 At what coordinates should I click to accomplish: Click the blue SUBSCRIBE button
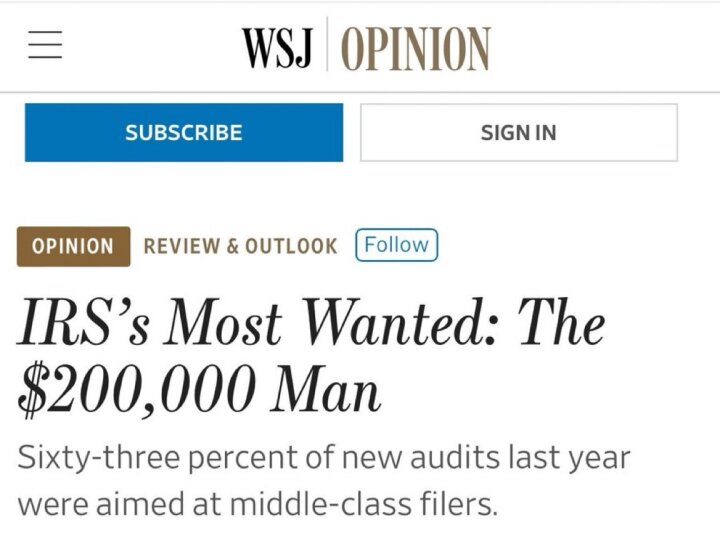click(184, 132)
